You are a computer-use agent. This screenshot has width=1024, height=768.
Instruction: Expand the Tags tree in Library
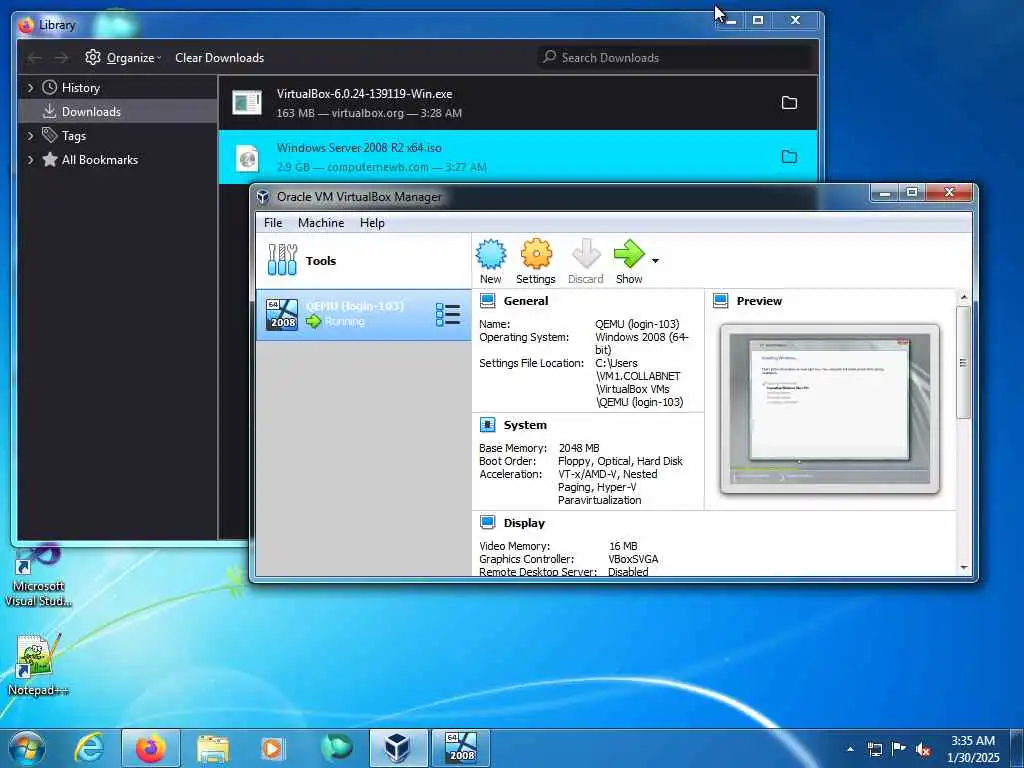[30, 136]
